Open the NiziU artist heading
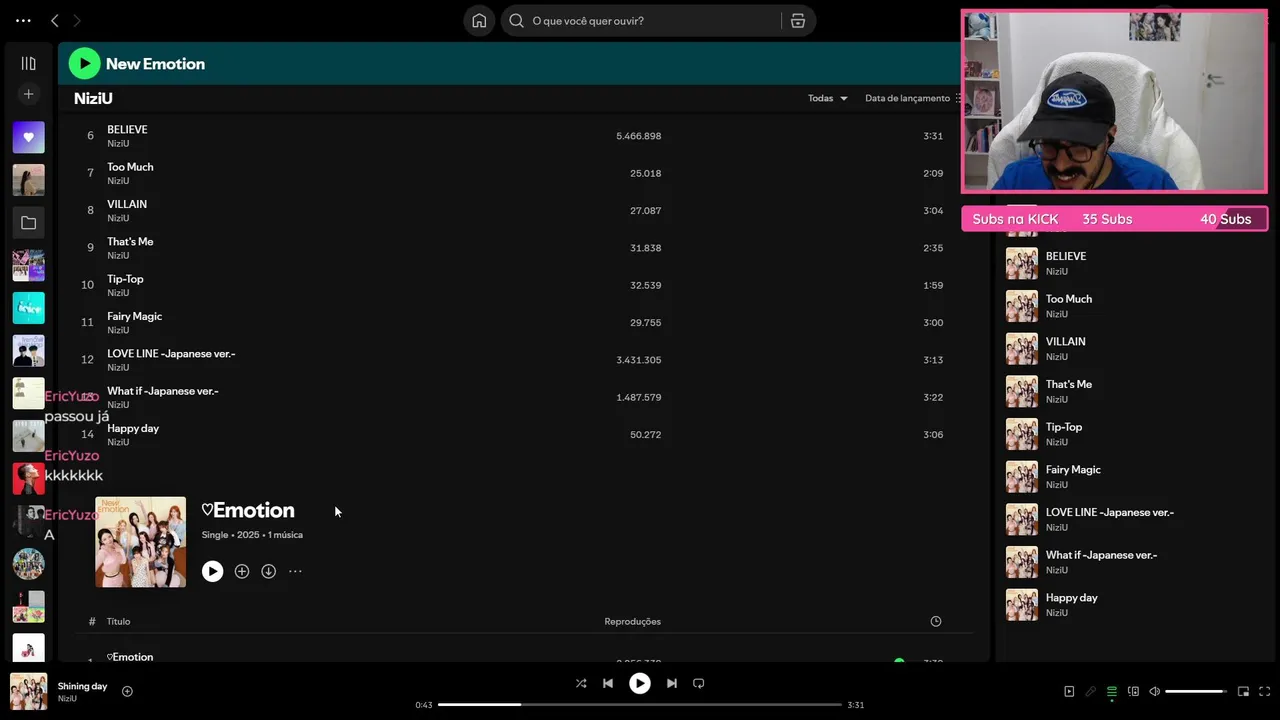1280x720 pixels. [93, 98]
